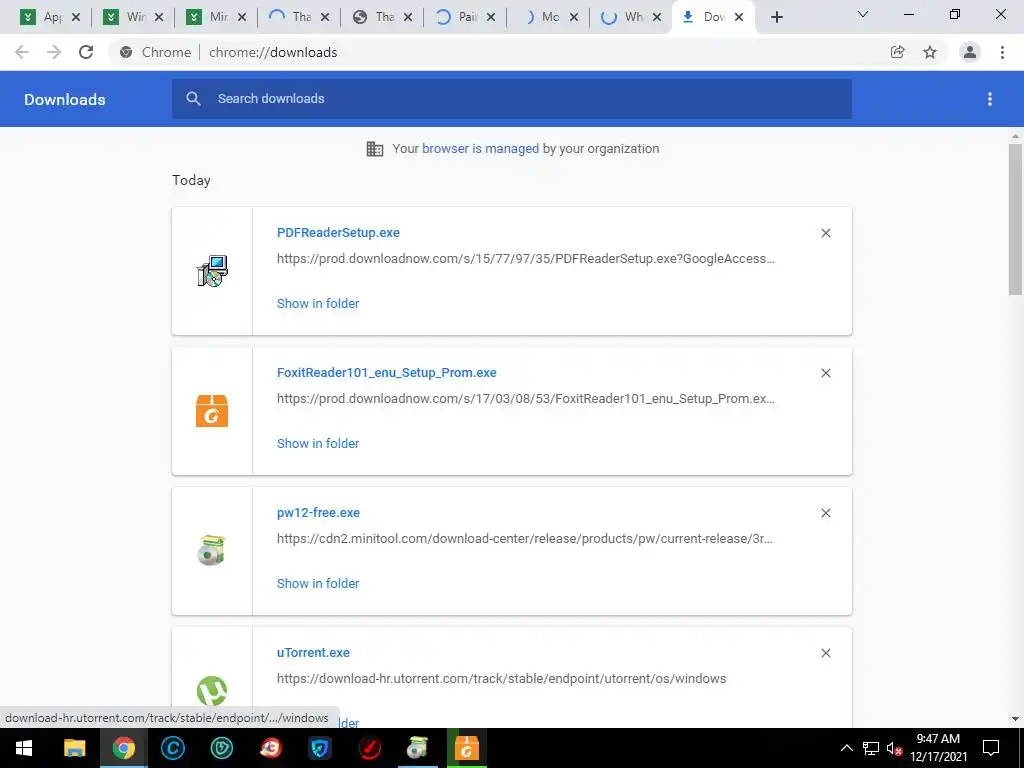Click the Chrome icon in the taskbar
Viewport: 1024px width, 768px height.
123,748
